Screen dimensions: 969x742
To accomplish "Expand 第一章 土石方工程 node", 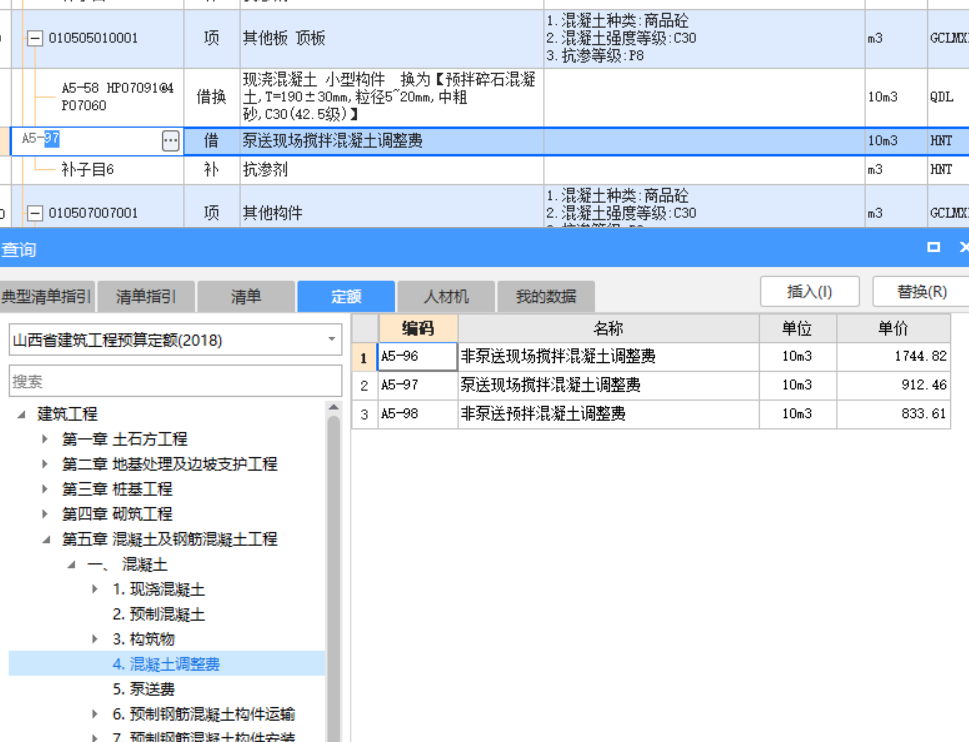I will tap(44, 439).
